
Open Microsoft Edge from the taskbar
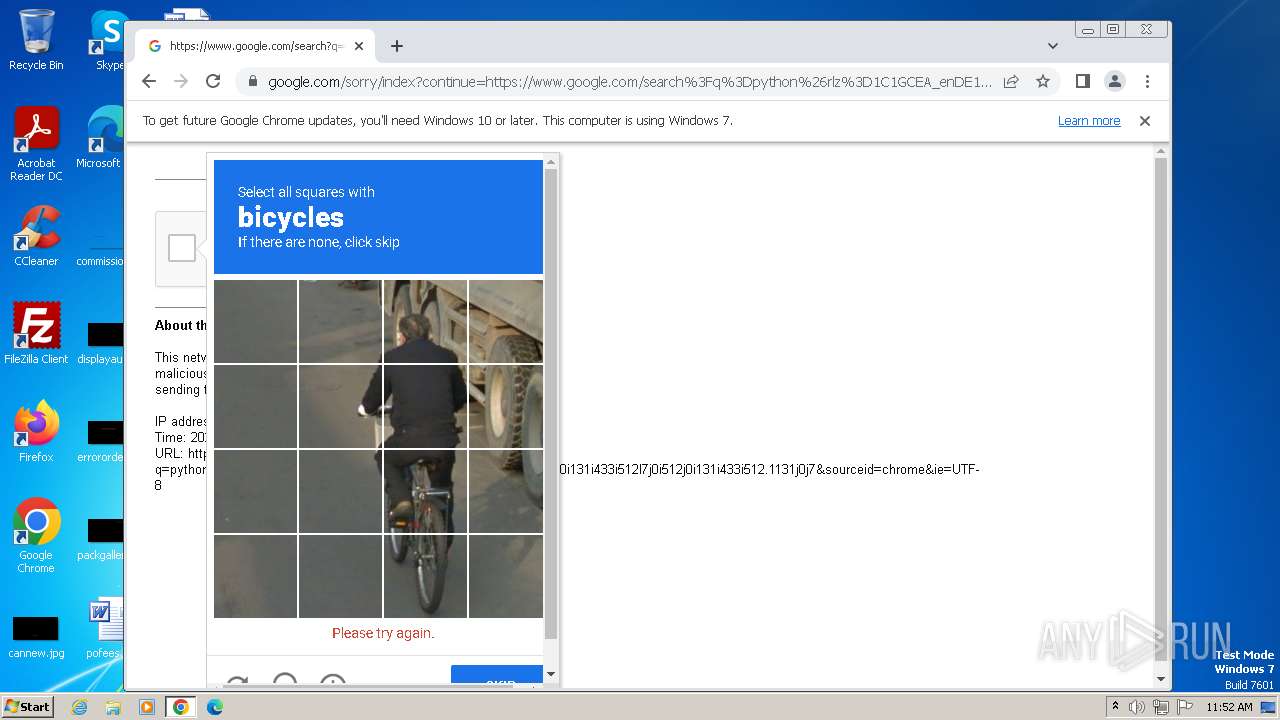[214, 707]
